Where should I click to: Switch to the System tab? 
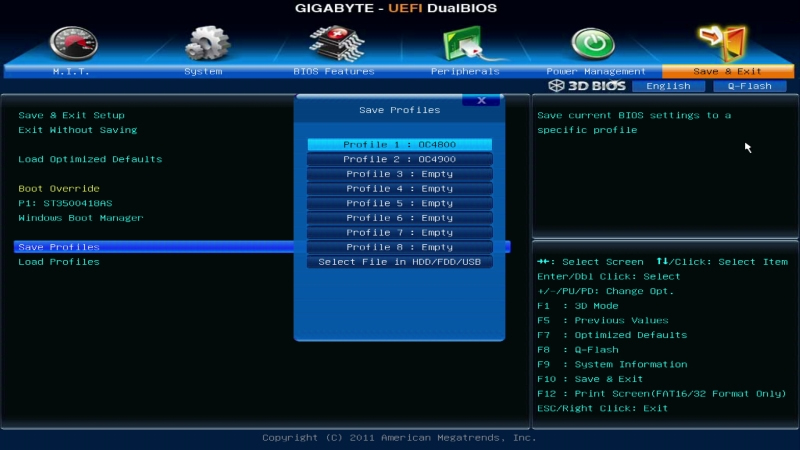203,71
